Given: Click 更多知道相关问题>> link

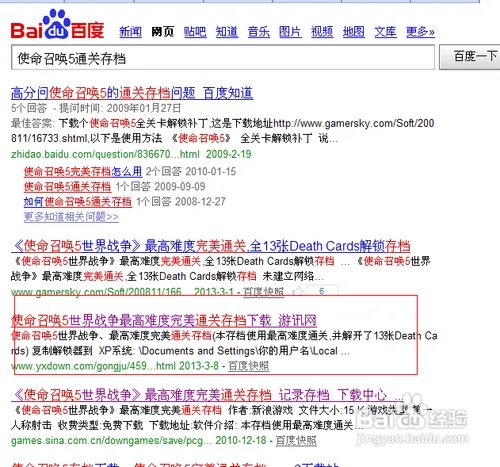Looking at the screenshot, I should (71, 217).
